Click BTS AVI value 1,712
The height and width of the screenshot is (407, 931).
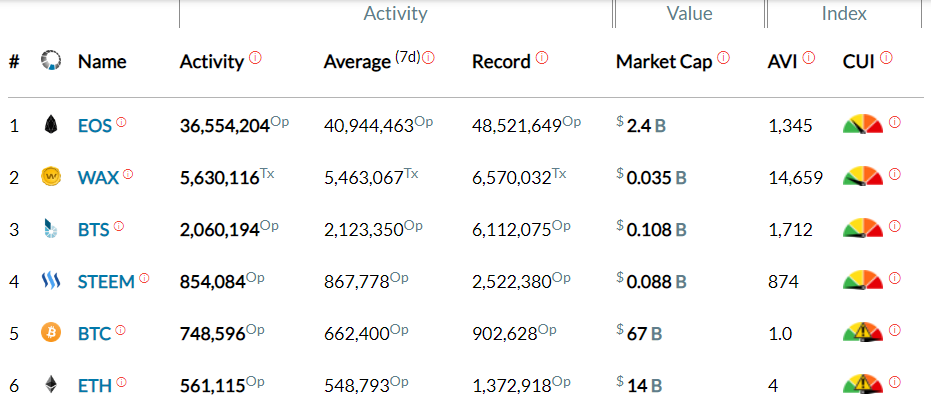tap(790, 230)
